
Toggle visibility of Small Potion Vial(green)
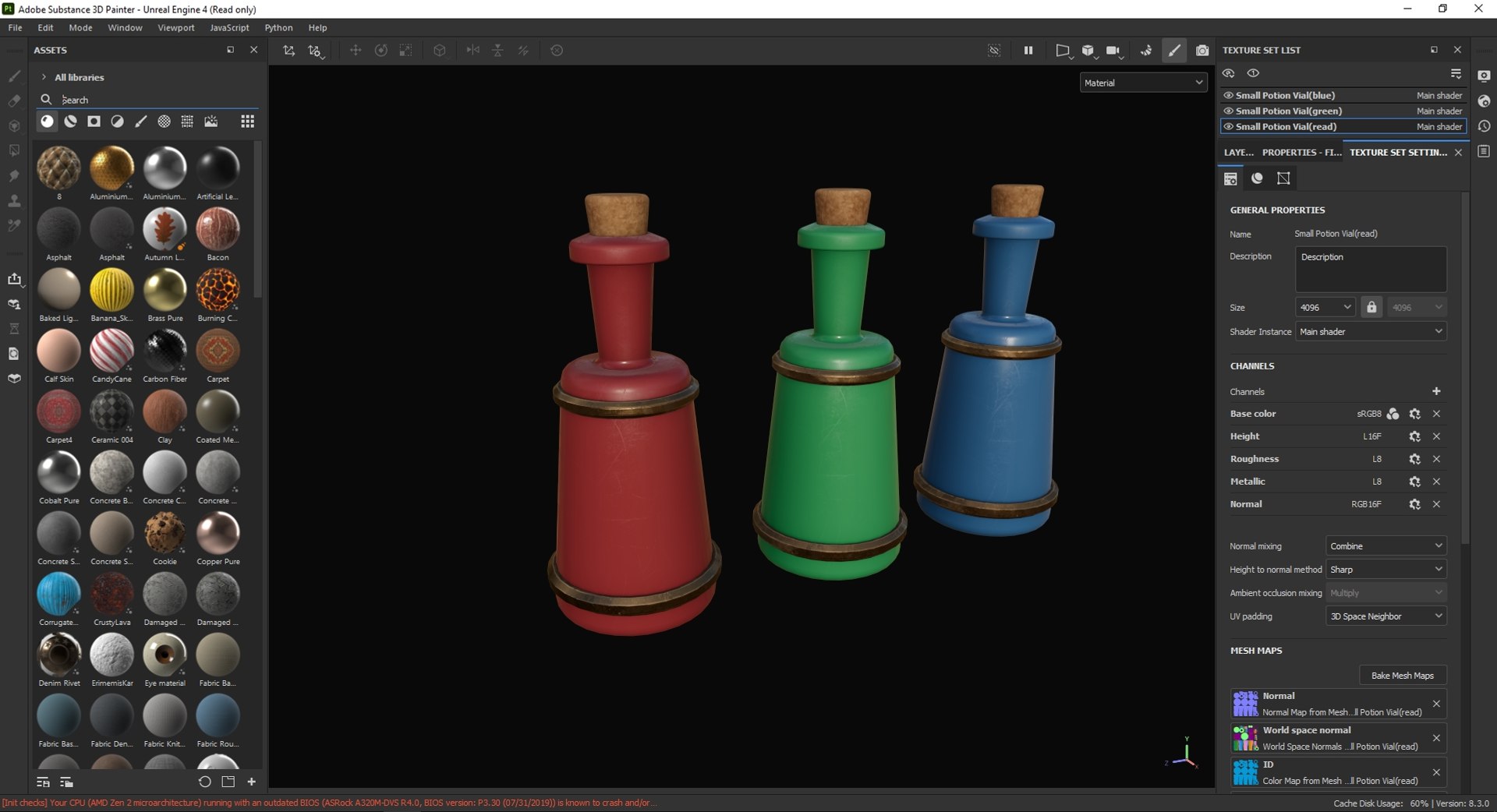pos(1229,111)
